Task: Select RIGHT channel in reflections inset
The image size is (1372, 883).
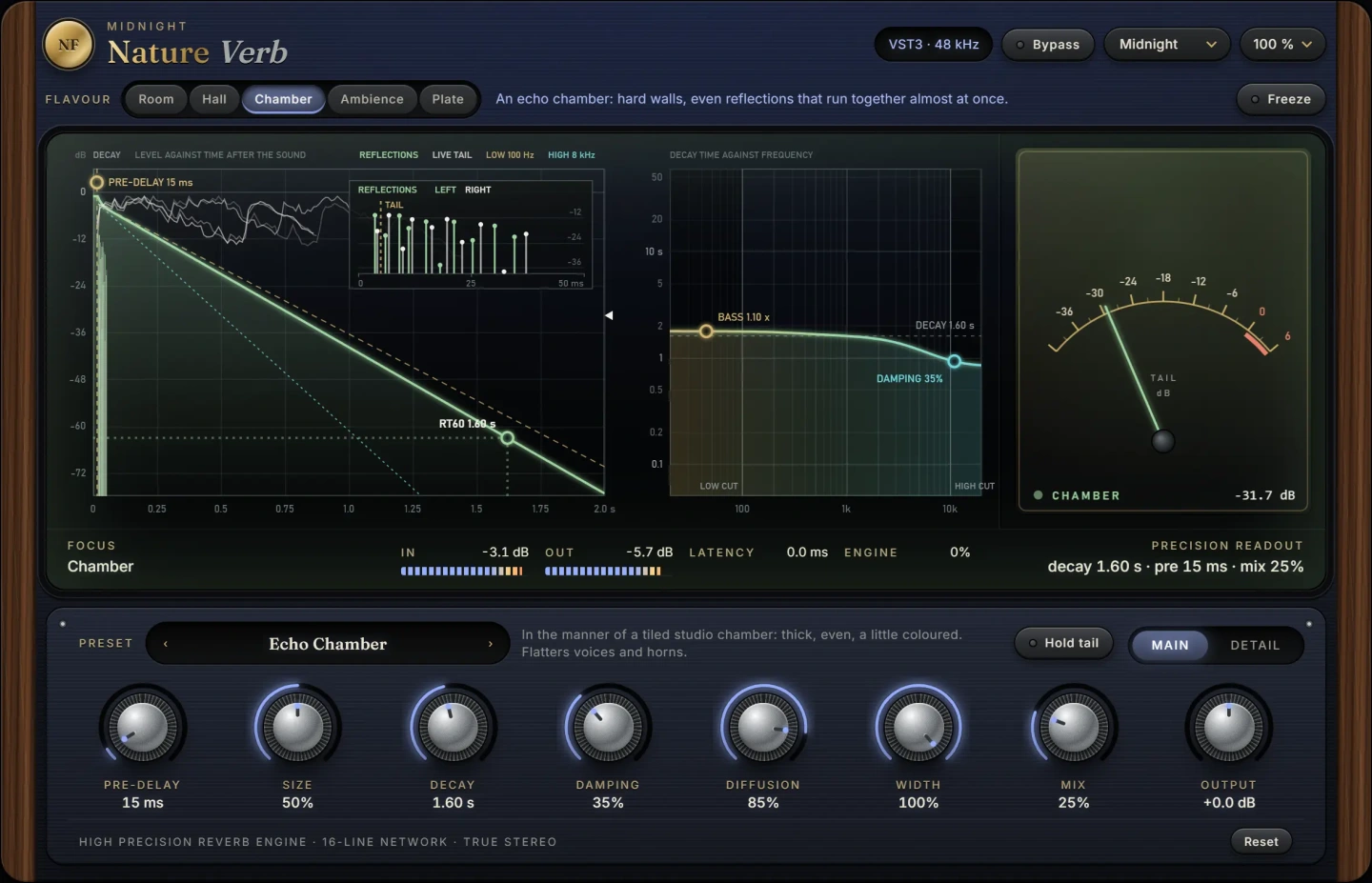Action: [x=478, y=190]
